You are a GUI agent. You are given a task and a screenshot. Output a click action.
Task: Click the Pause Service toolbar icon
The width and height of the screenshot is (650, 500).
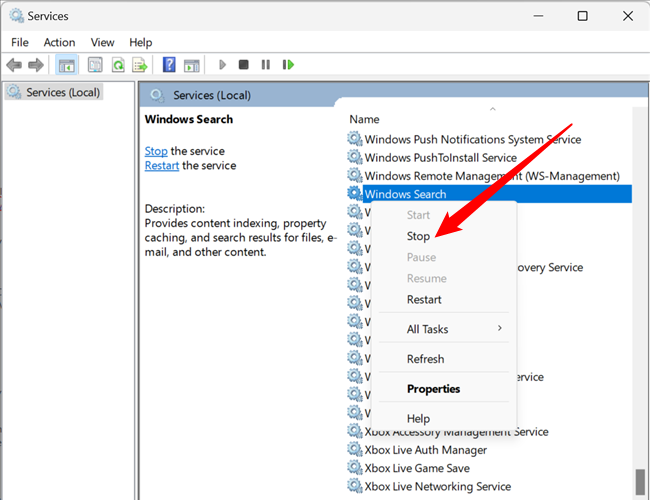click(x=266, y=65)
